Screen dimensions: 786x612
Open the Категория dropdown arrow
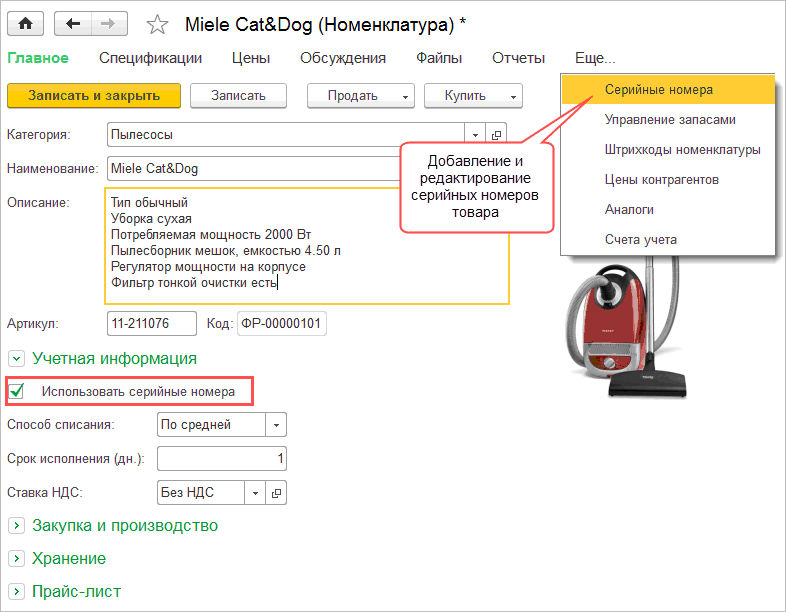tap(475, 135)
